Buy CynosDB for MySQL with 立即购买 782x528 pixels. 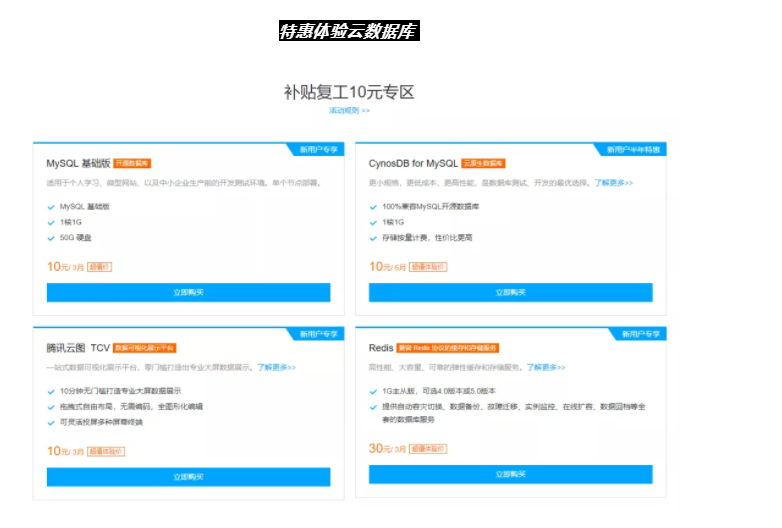point(511,293)
